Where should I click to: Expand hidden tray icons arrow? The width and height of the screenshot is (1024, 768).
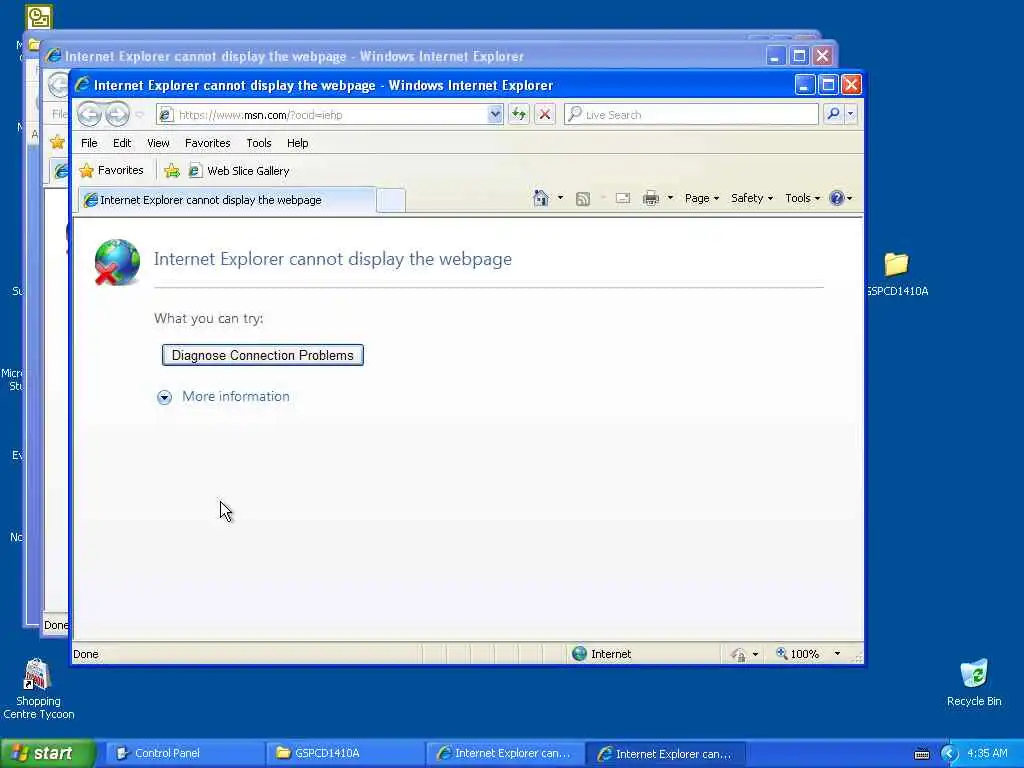(949, 754)
